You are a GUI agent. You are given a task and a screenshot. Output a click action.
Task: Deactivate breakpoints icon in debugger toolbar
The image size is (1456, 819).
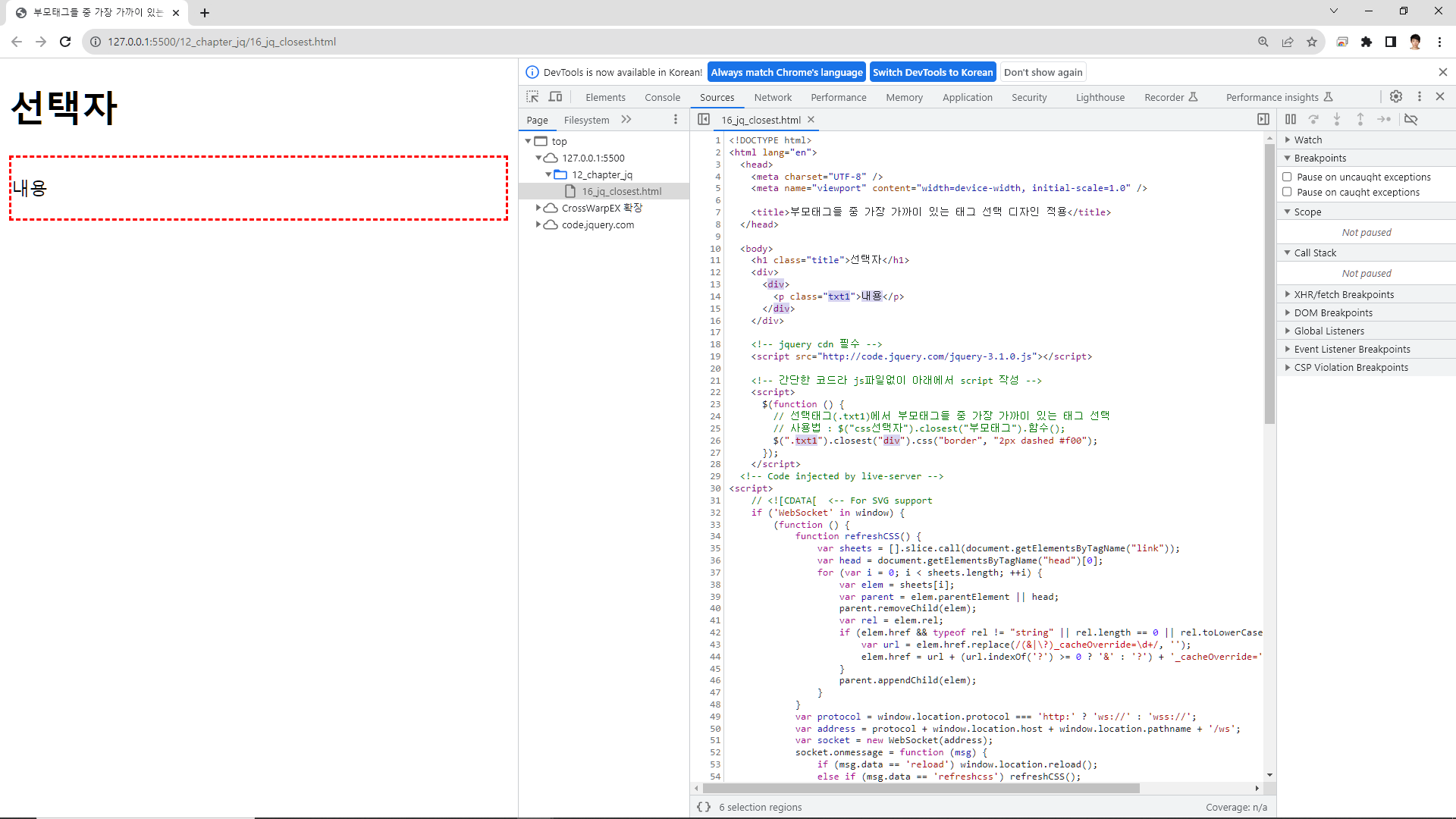pos(1410,119)
